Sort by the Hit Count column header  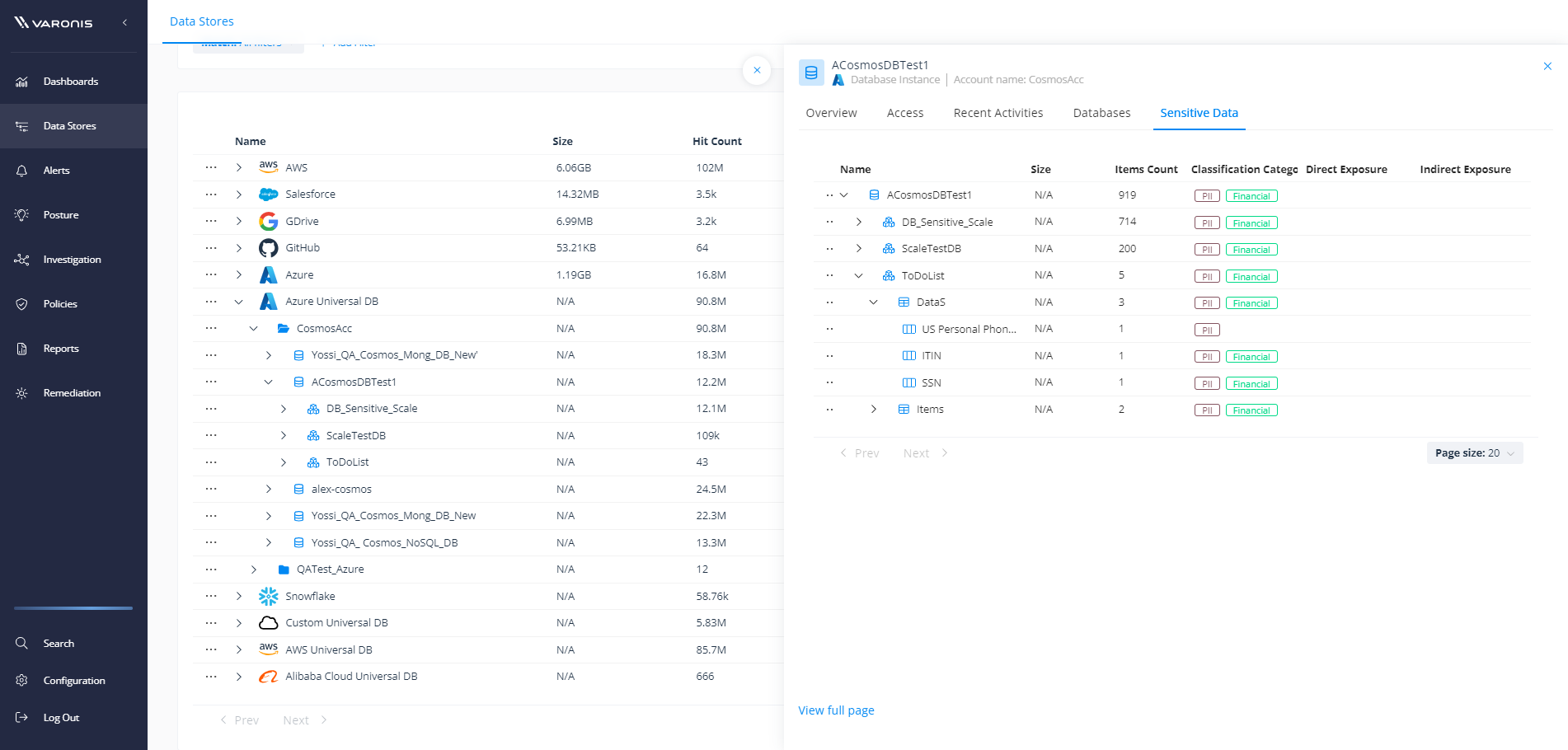click(x=716, y=142)
